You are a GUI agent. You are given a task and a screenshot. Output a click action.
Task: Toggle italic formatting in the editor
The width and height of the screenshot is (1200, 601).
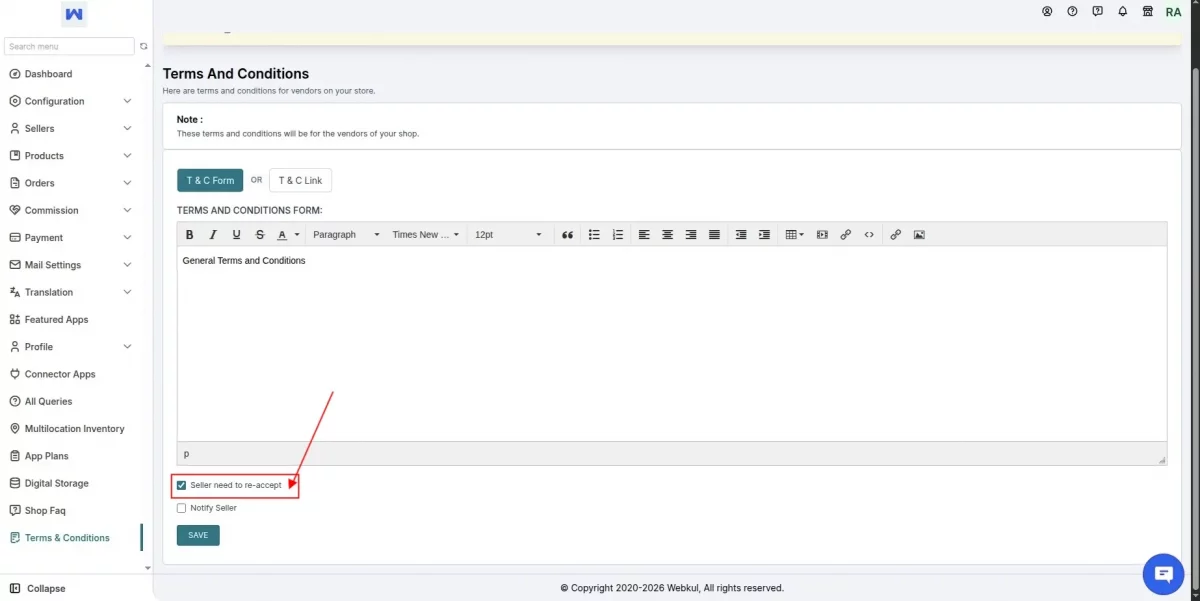point(213,235)
